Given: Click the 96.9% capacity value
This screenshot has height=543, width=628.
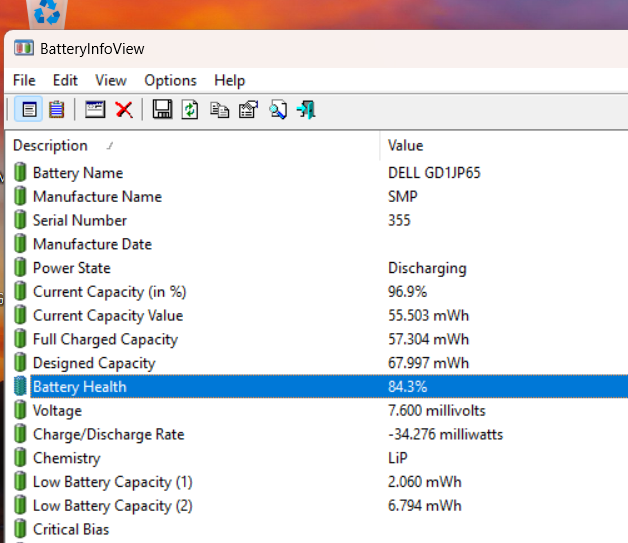Looking at the screenshot, I should (x=407, y=292).
